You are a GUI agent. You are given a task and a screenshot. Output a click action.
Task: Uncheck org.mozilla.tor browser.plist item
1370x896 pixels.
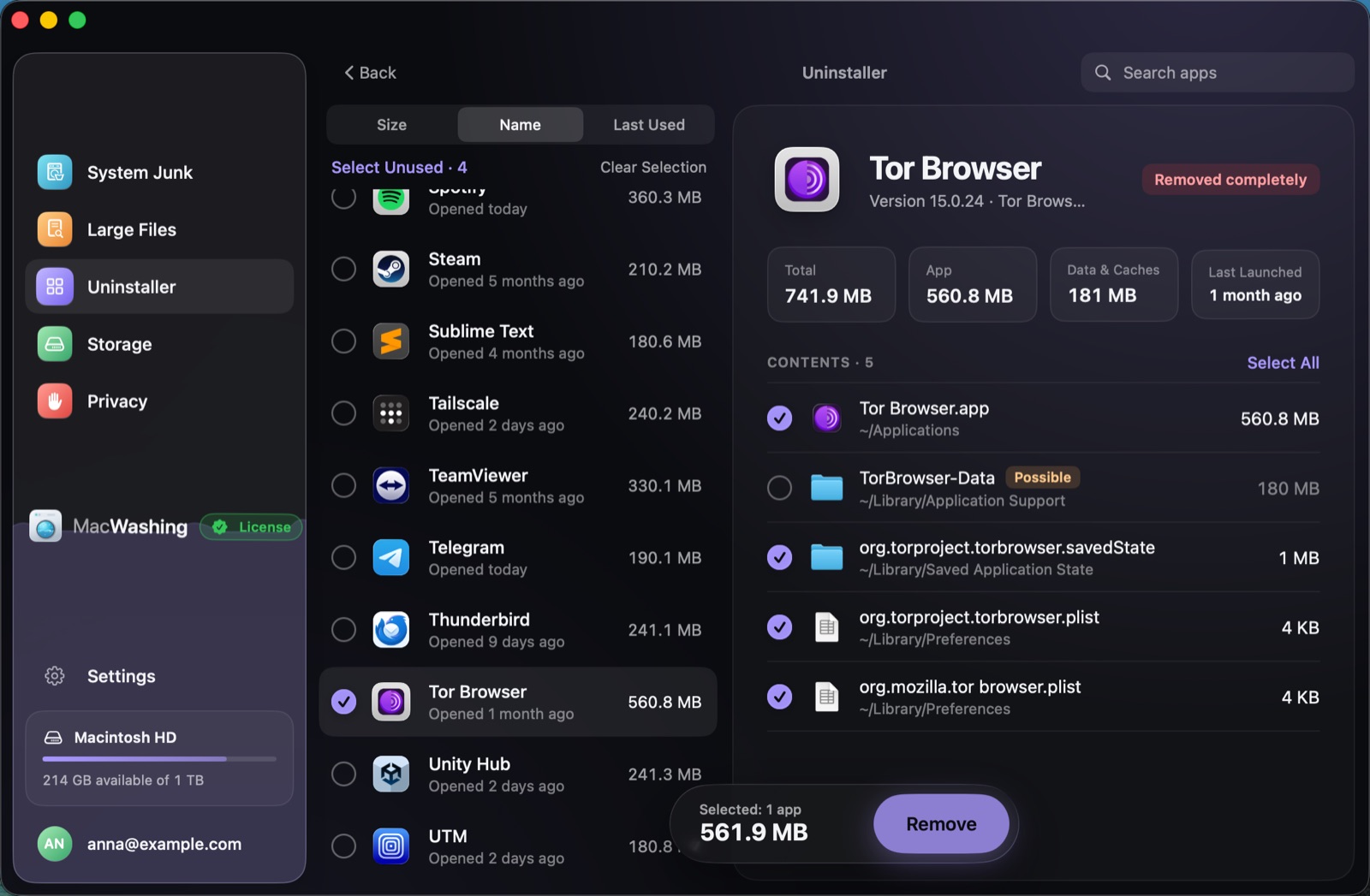click(779, 697)
